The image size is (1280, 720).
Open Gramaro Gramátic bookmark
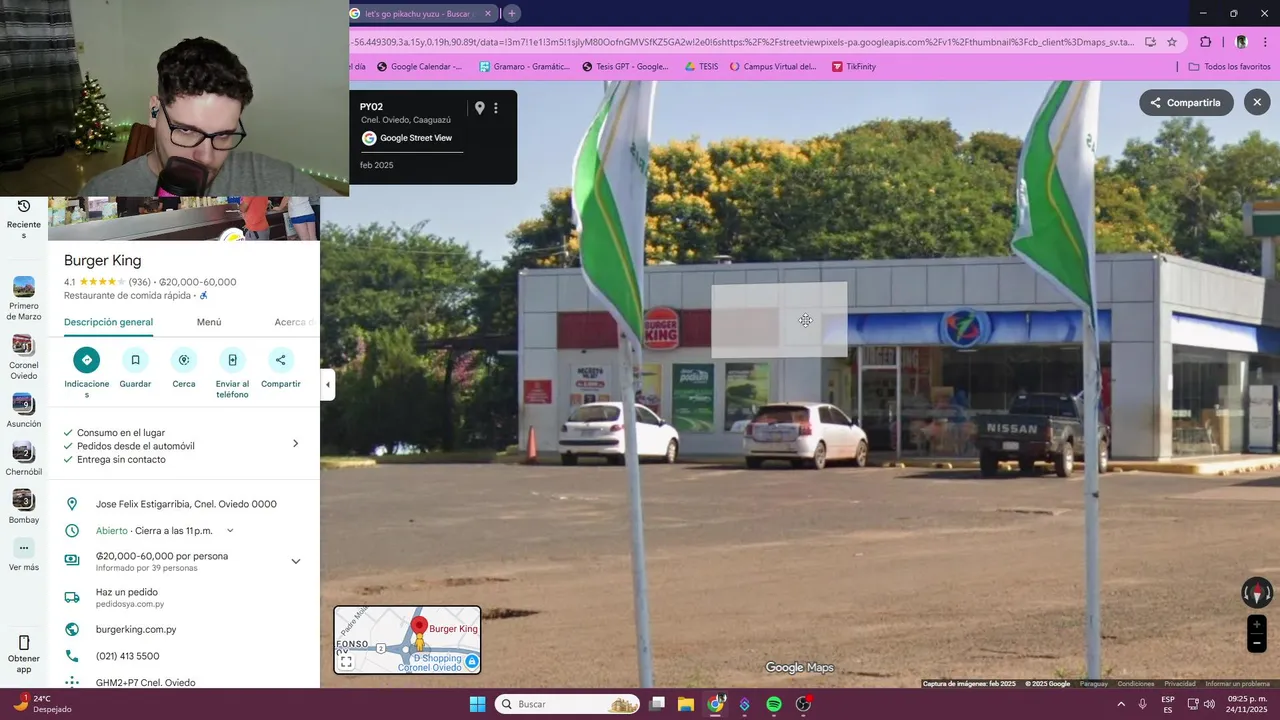point(524,67)
